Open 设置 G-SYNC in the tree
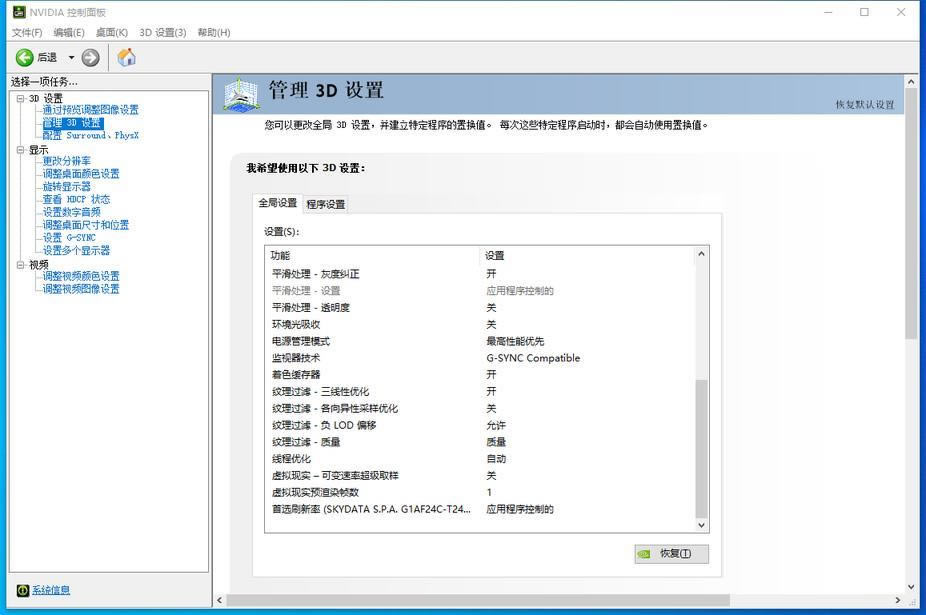The height and width of the screenshot is (615, 926). 69,237
